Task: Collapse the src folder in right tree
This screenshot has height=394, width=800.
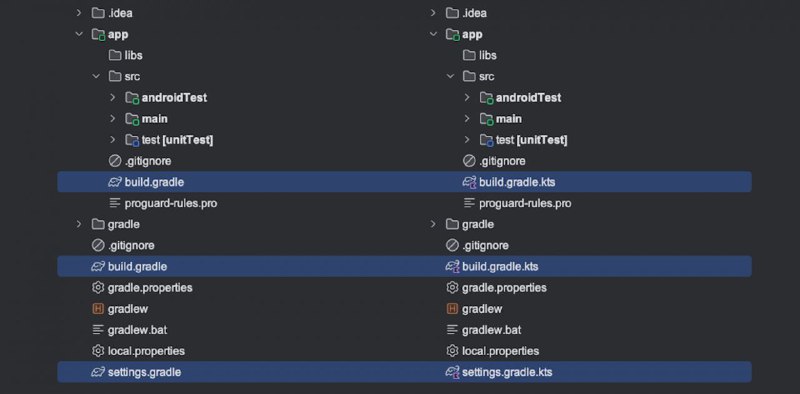Action: 451,77
